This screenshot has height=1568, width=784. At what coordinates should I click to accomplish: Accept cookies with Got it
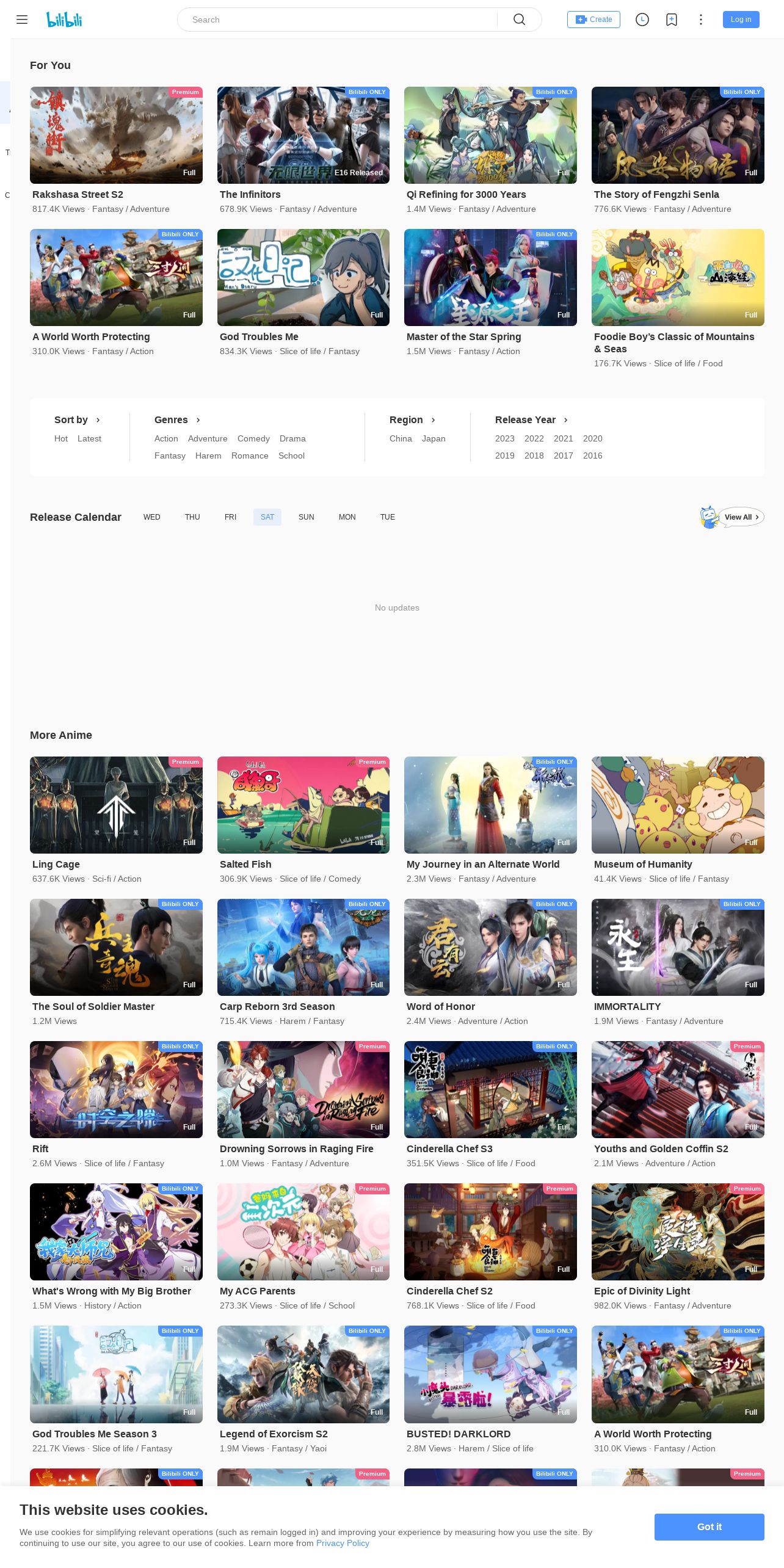710,1526
